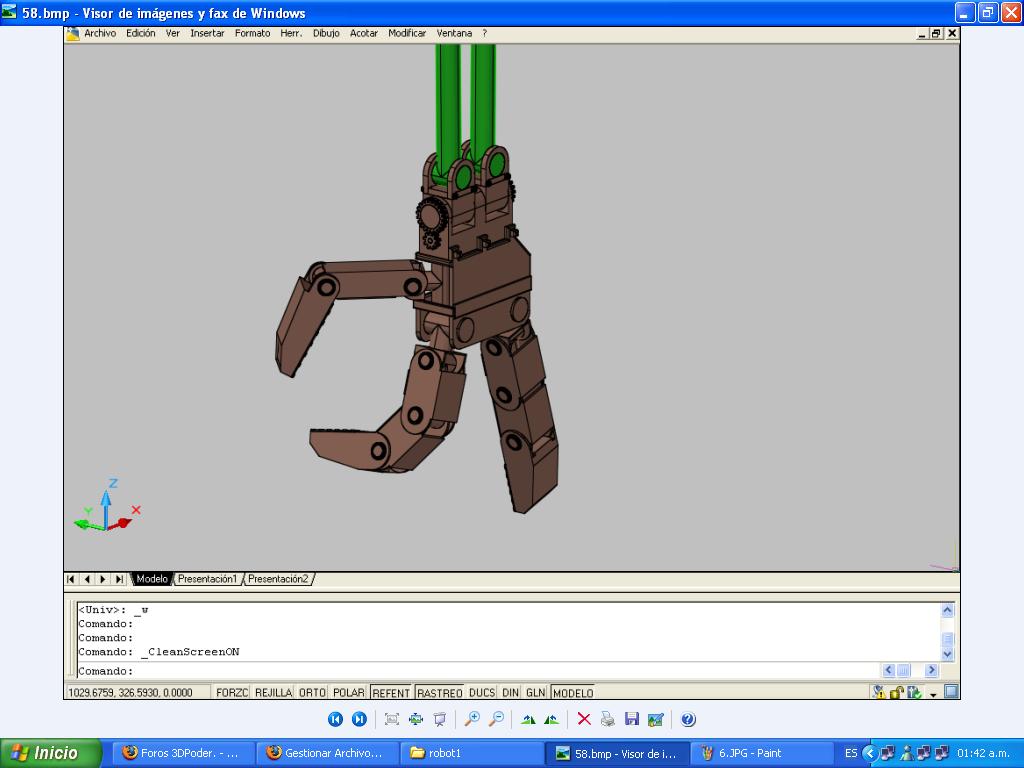Click the ES language indicator
Screen dimensions: 1024x768
coord(850,753)
